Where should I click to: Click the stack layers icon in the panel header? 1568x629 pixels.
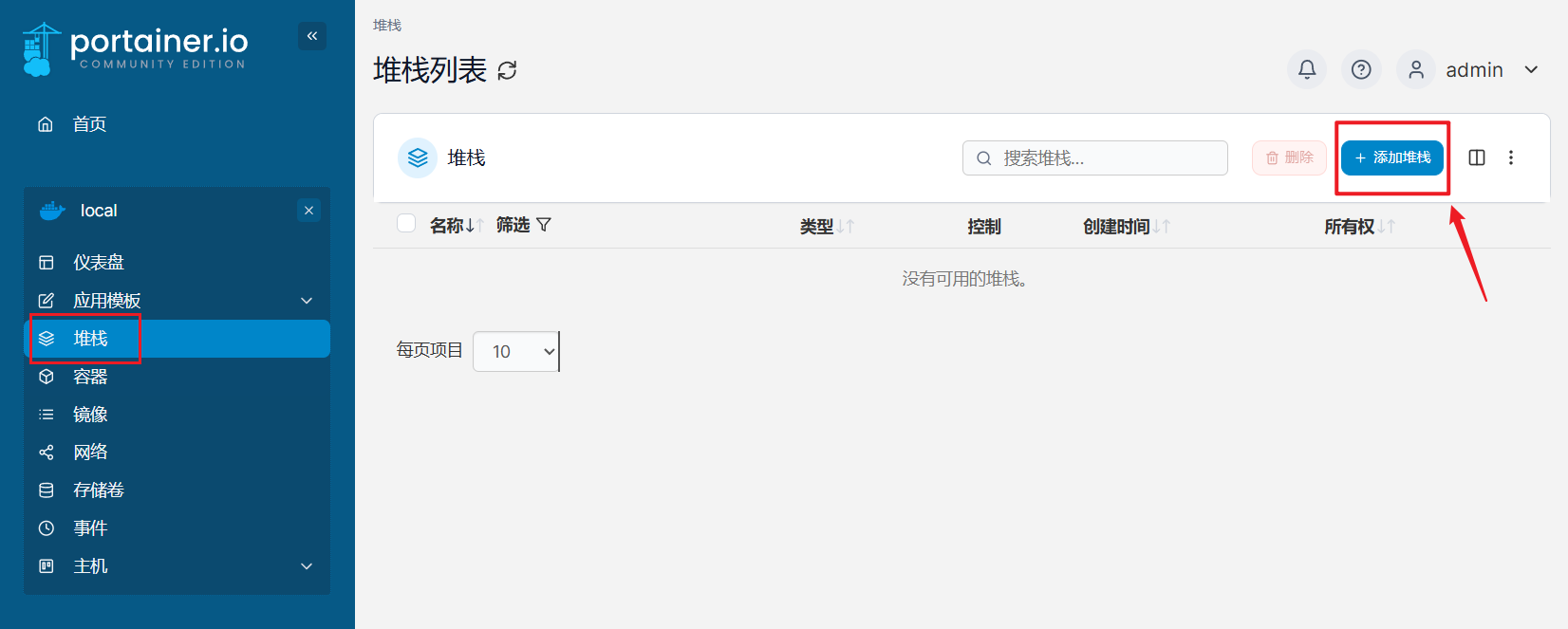418,157
